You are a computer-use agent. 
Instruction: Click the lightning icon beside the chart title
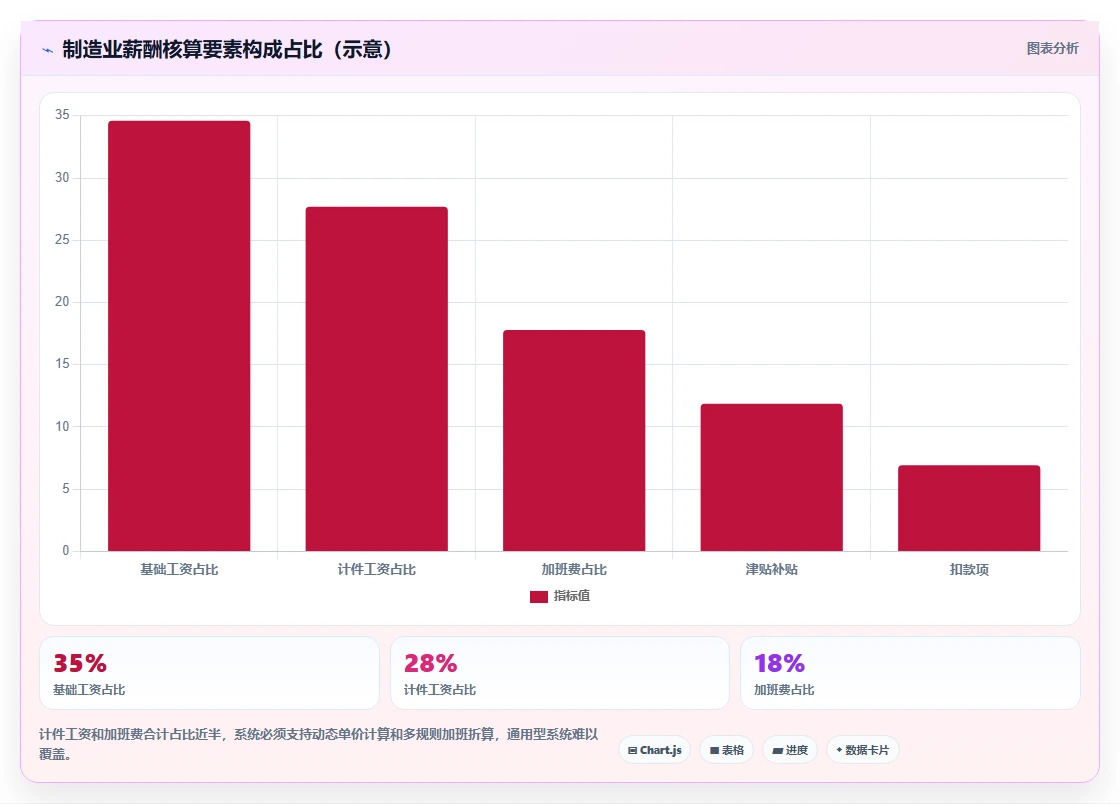[48, 50]
